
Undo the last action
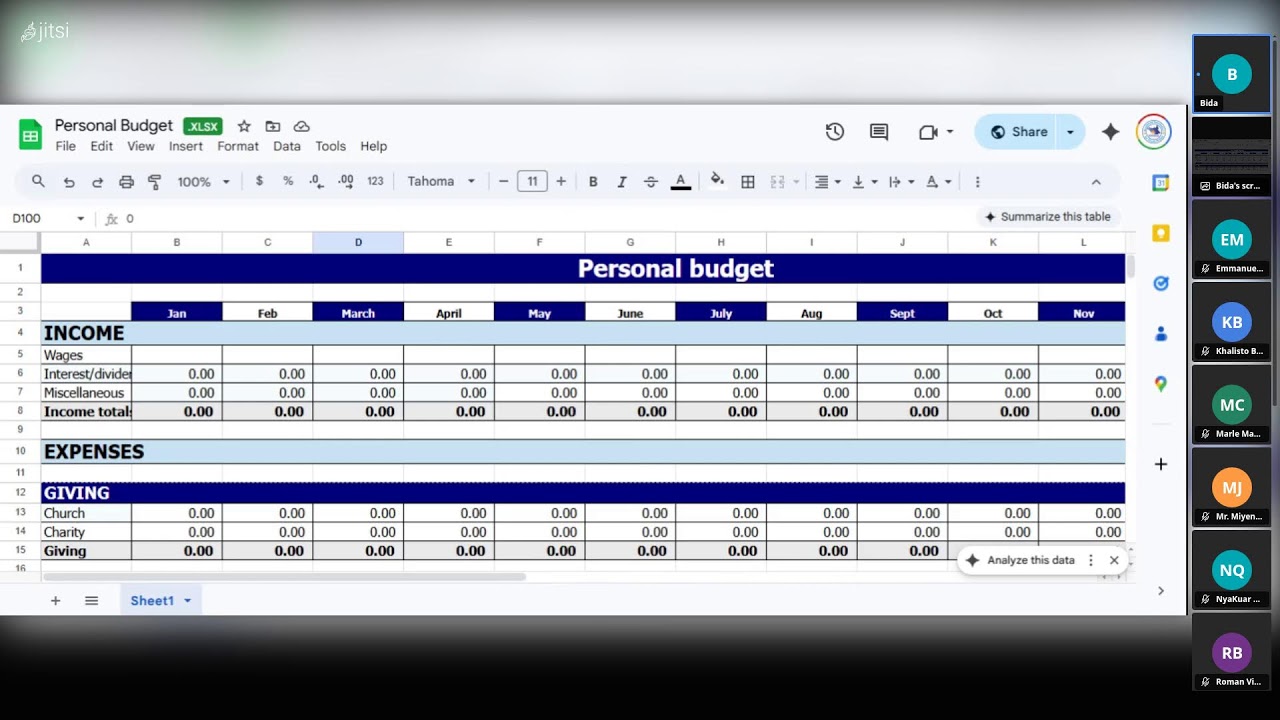point(68,182)
